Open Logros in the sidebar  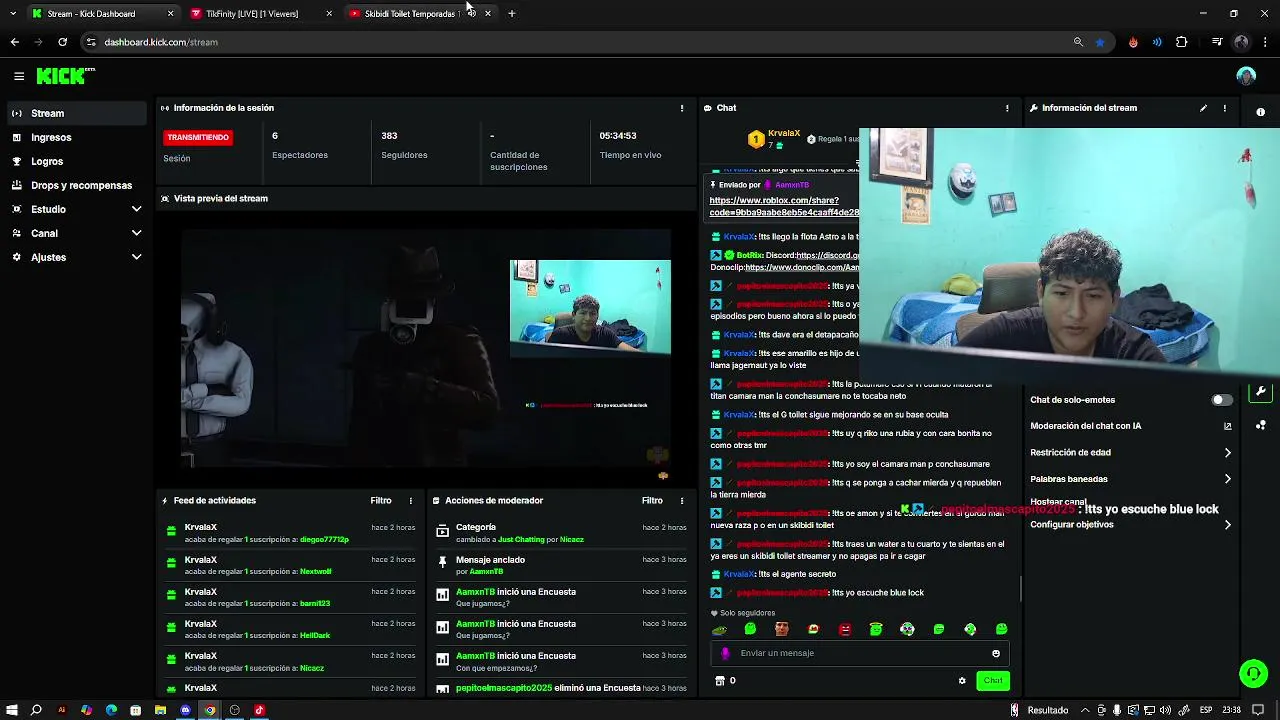coord(76,161)
